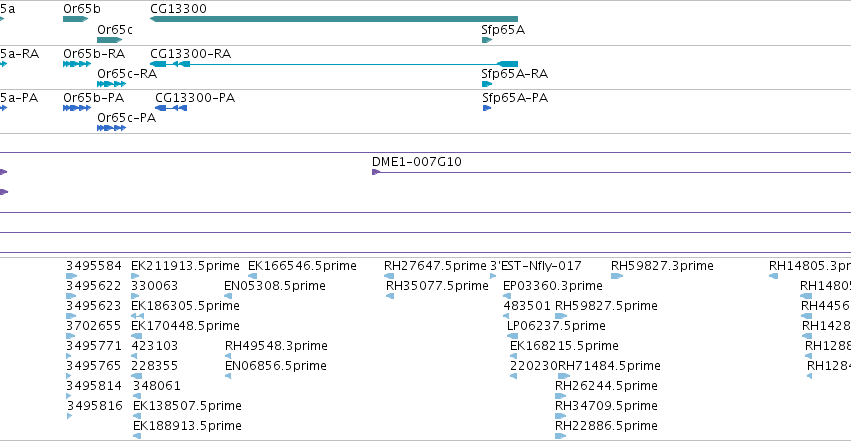Select the CG13300-RA transcript feature
851x441 pixels.
pos(334,64)
